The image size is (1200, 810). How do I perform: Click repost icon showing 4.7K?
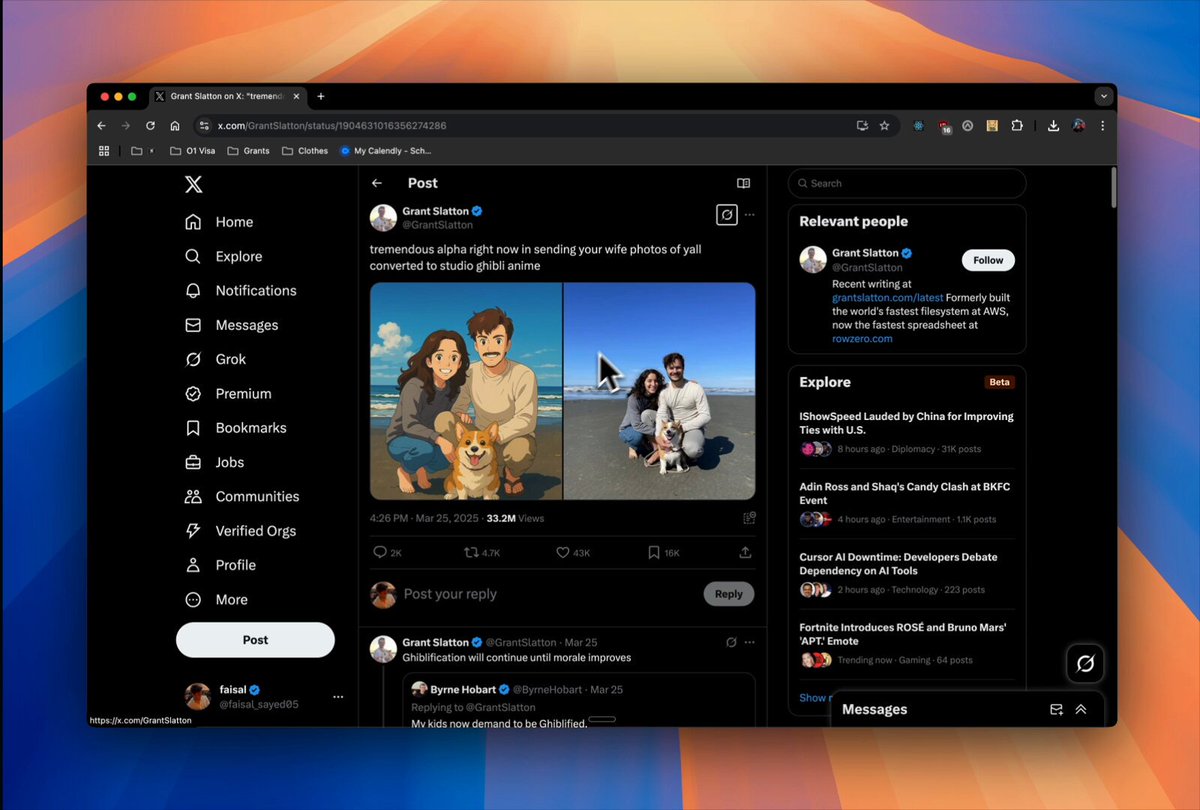(482, 552)
